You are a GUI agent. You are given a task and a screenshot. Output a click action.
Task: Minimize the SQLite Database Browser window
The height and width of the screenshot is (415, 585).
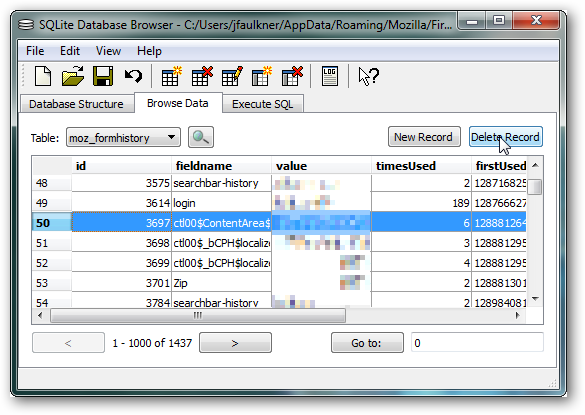tap(472, 21)
